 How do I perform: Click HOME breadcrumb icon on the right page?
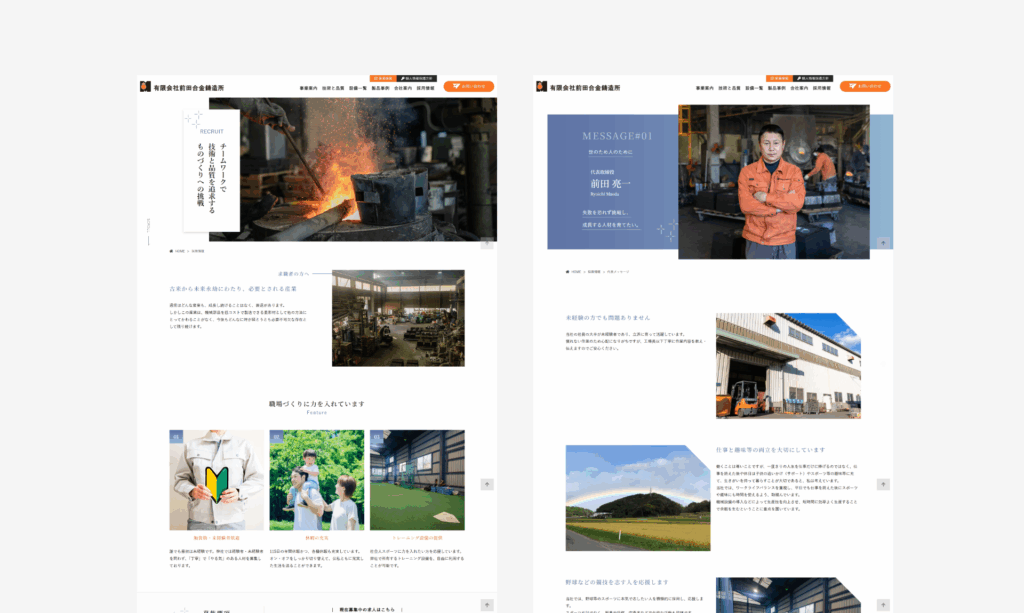click(x=568, y=271)
